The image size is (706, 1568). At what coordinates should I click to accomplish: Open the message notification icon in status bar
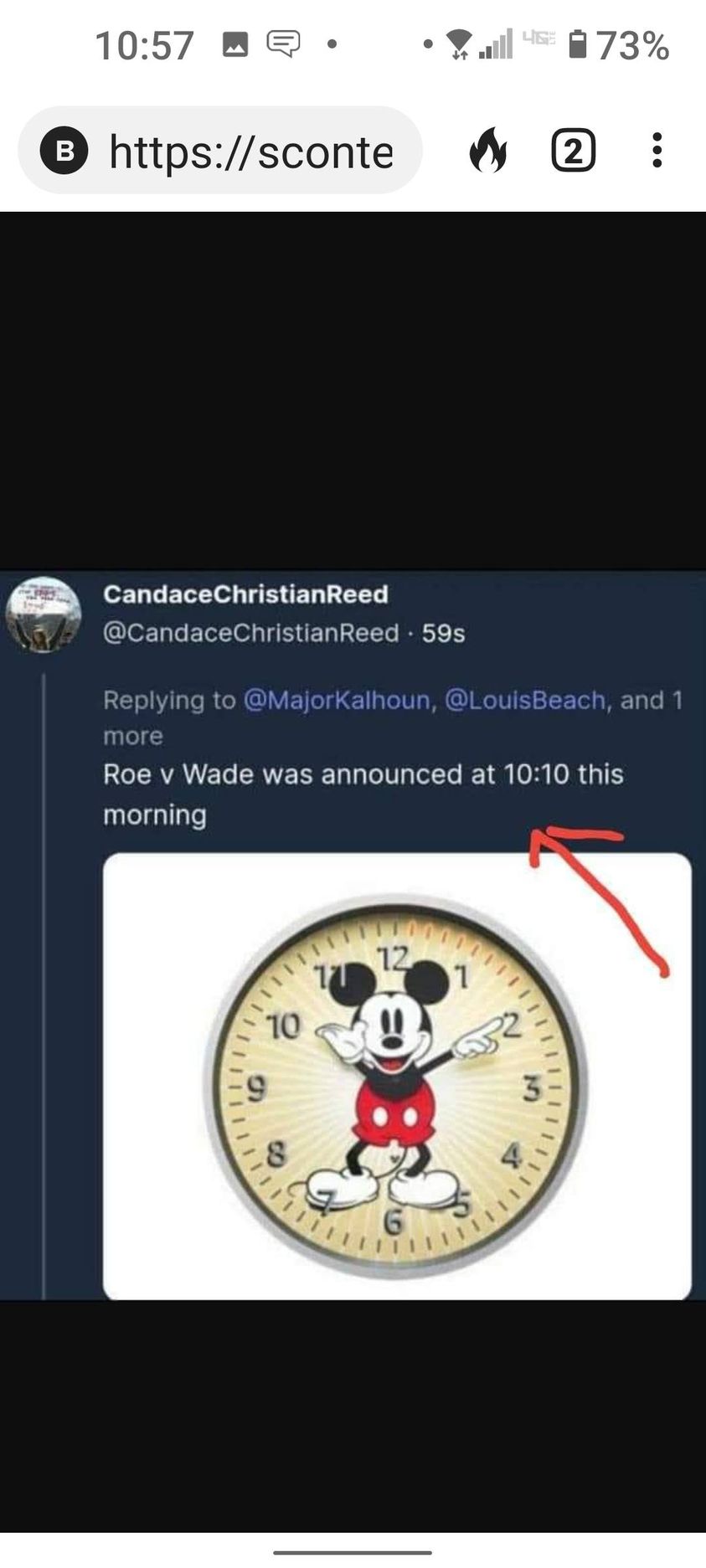pos(283,44)
